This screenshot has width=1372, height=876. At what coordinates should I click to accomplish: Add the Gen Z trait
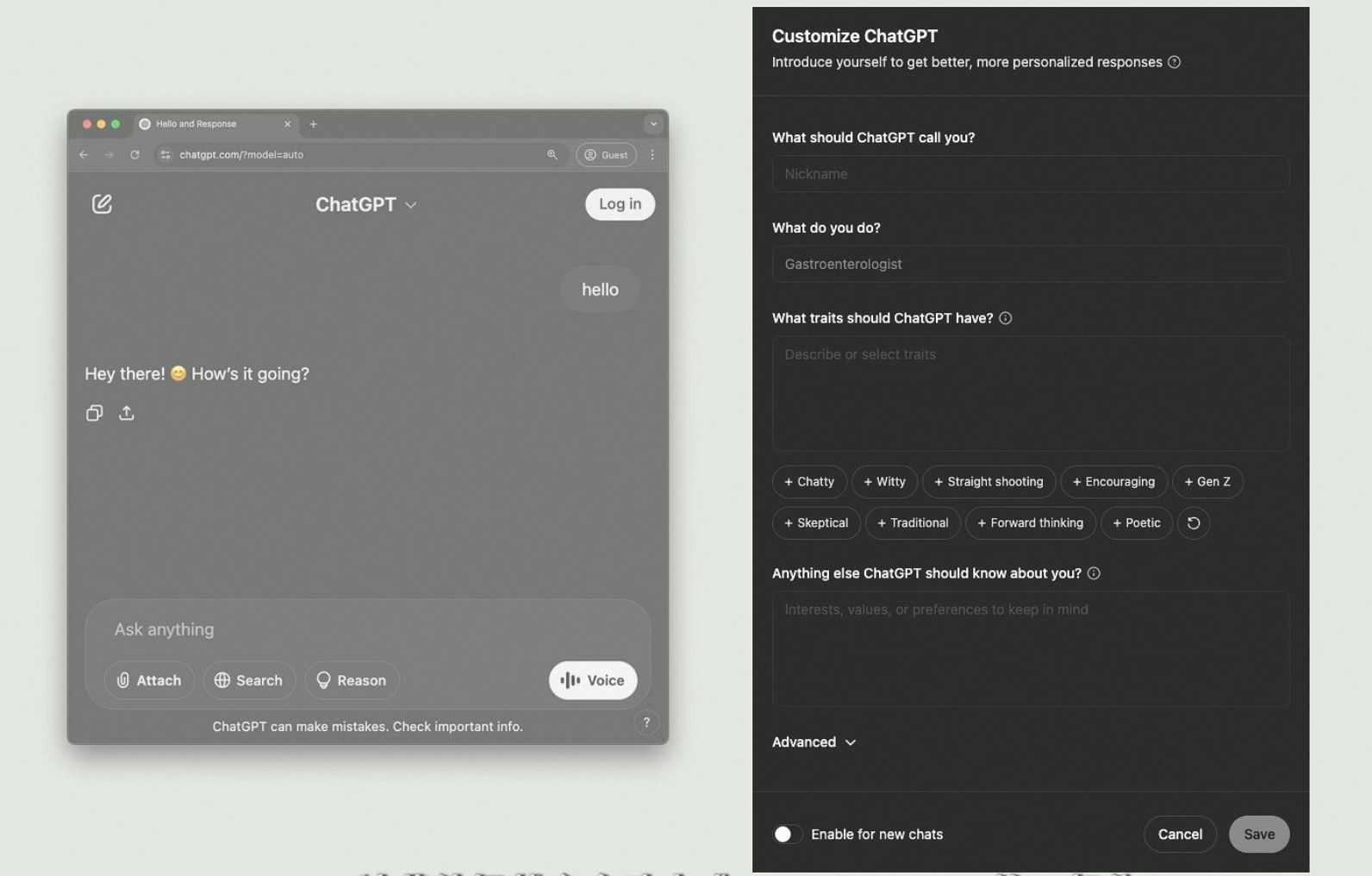click(x=1207, y=482)
